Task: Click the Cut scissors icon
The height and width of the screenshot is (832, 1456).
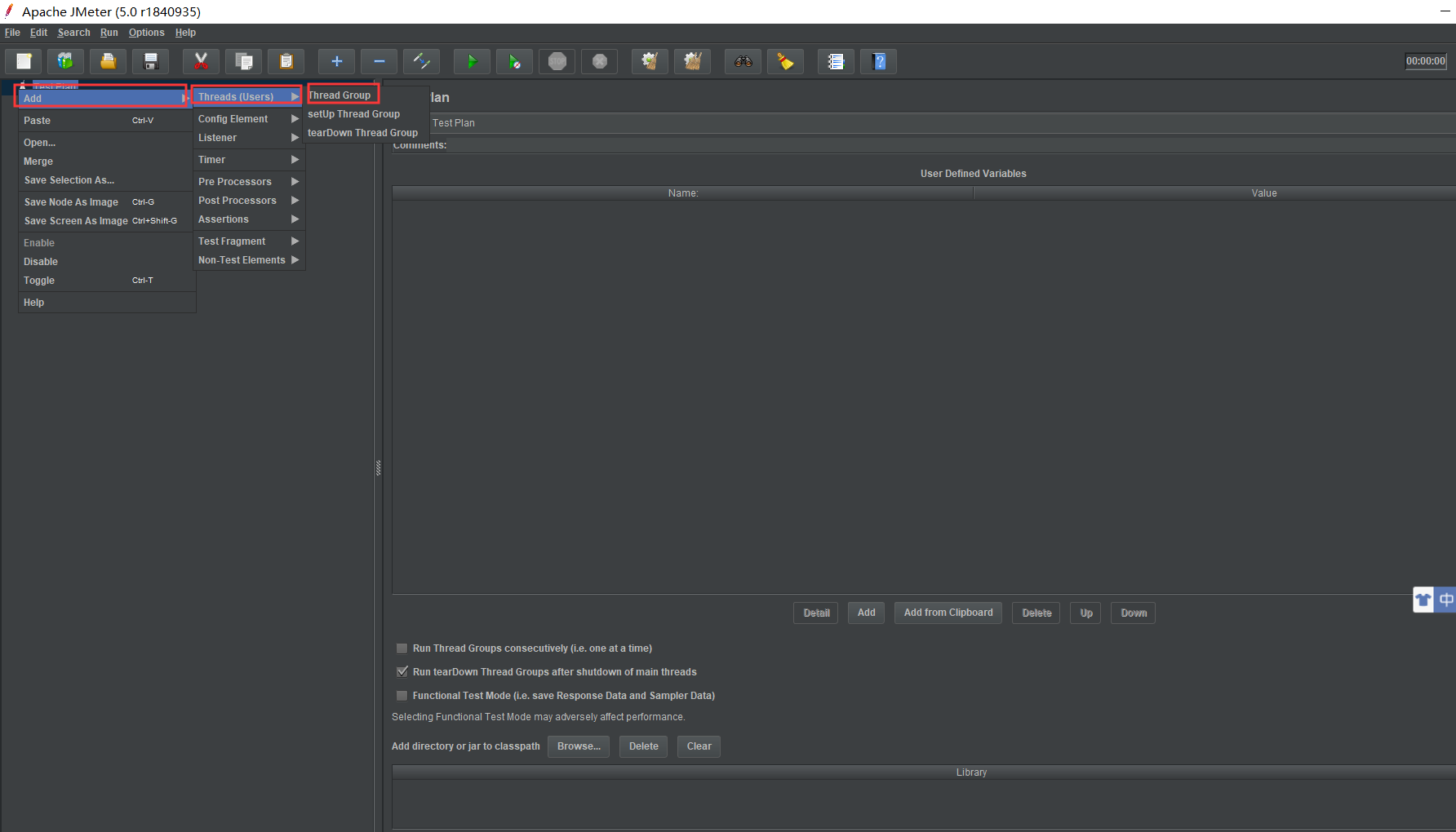Action: coord(201,61)
